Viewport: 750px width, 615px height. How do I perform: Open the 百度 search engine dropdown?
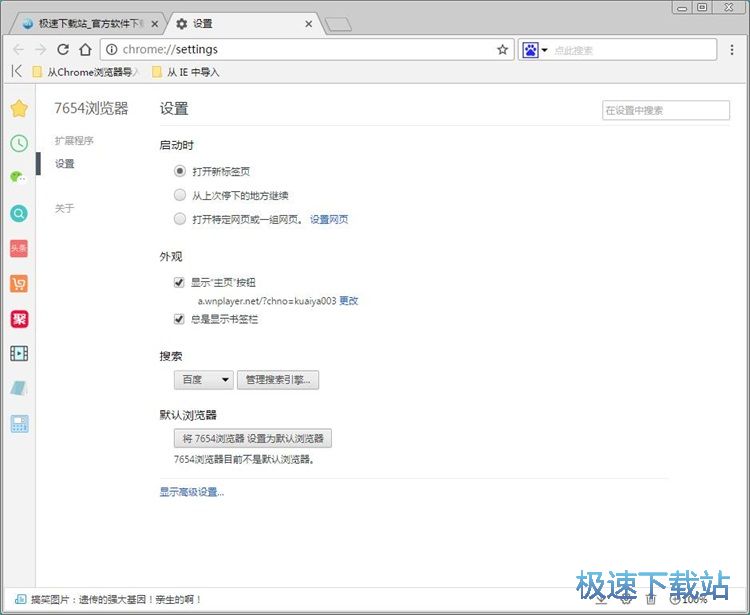(x=204, y=380)
